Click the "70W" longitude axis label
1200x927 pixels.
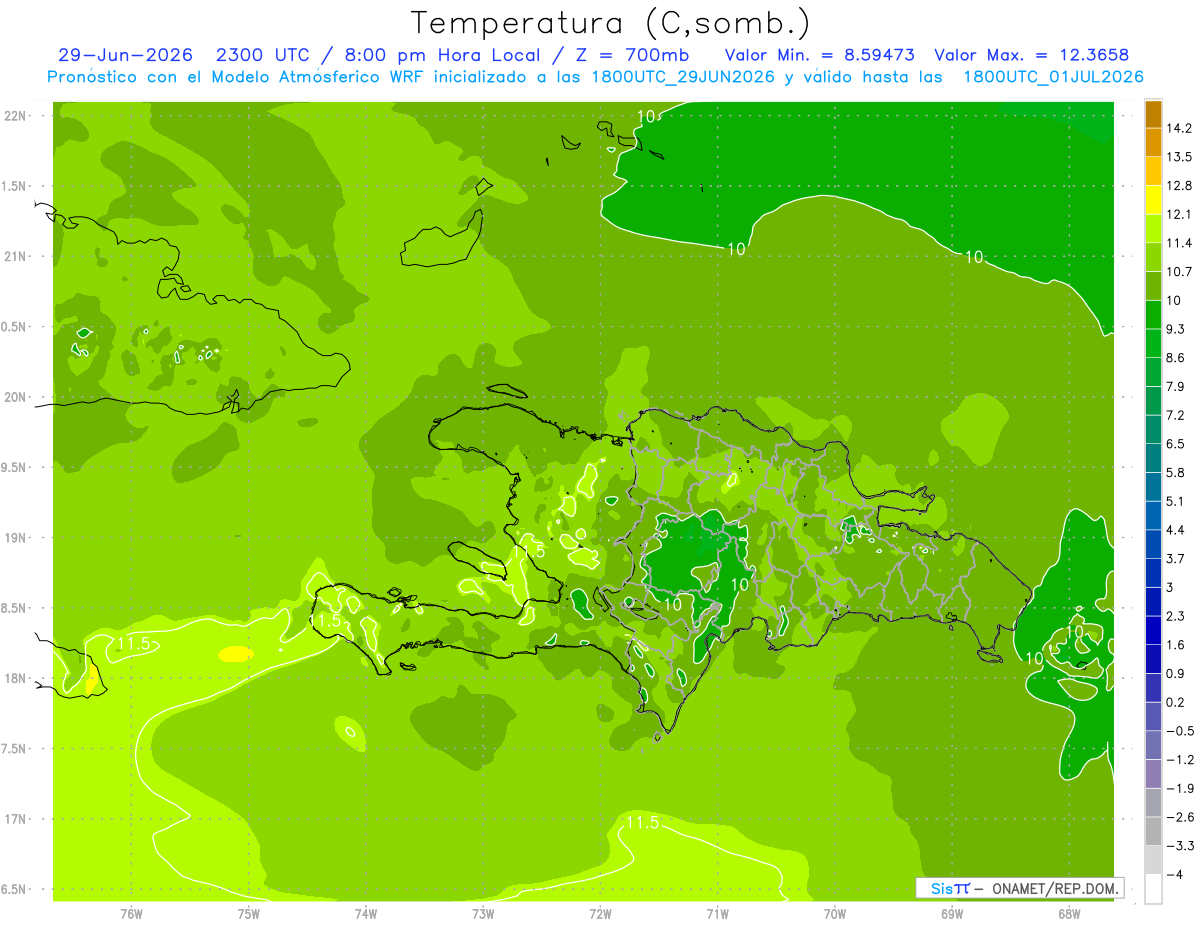(x=835, y=913)
